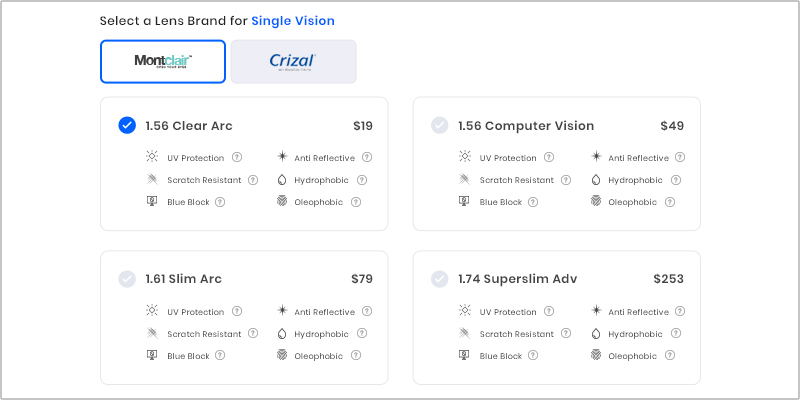Click 'Anti Reflective' text in 1.56 Computer Vision
The image size is (800, 400).
point(638,158)
